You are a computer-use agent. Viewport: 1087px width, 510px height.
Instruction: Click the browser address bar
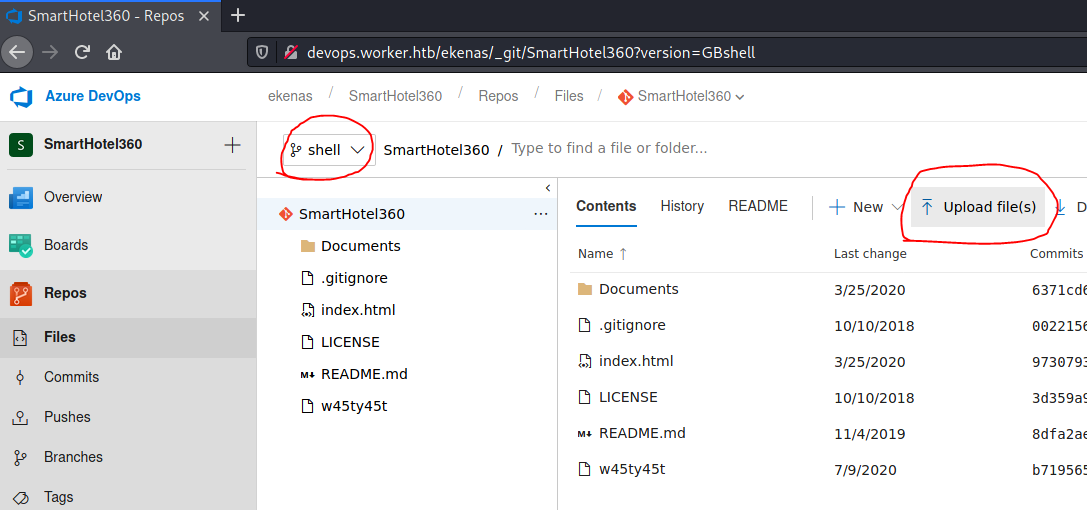666,52
